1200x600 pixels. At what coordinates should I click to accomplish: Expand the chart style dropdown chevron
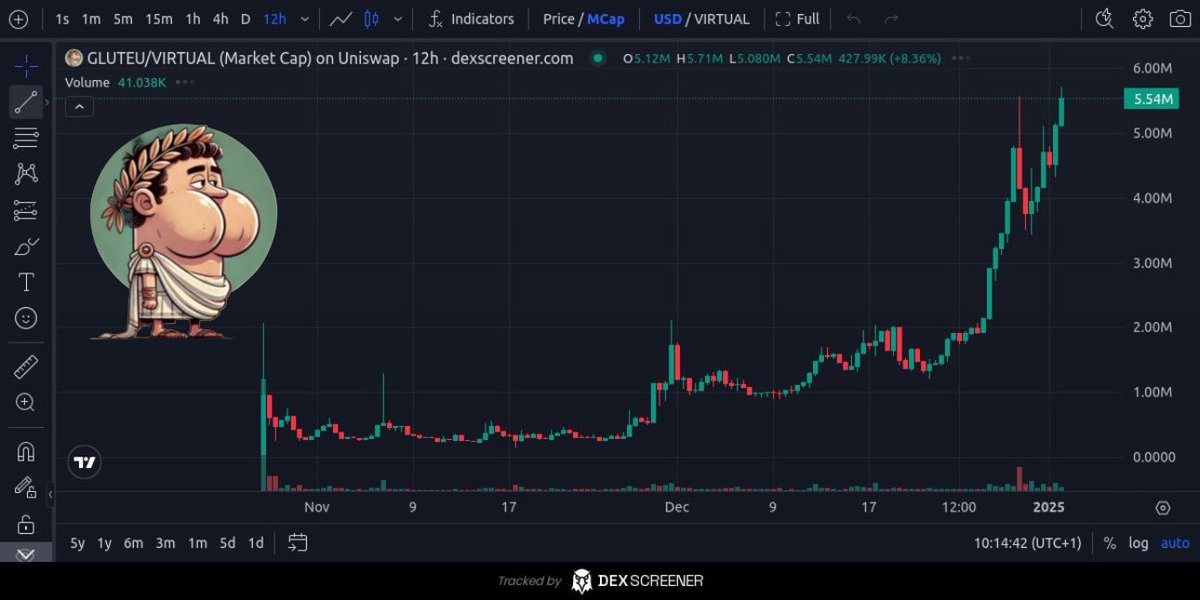tap(399, 19)
